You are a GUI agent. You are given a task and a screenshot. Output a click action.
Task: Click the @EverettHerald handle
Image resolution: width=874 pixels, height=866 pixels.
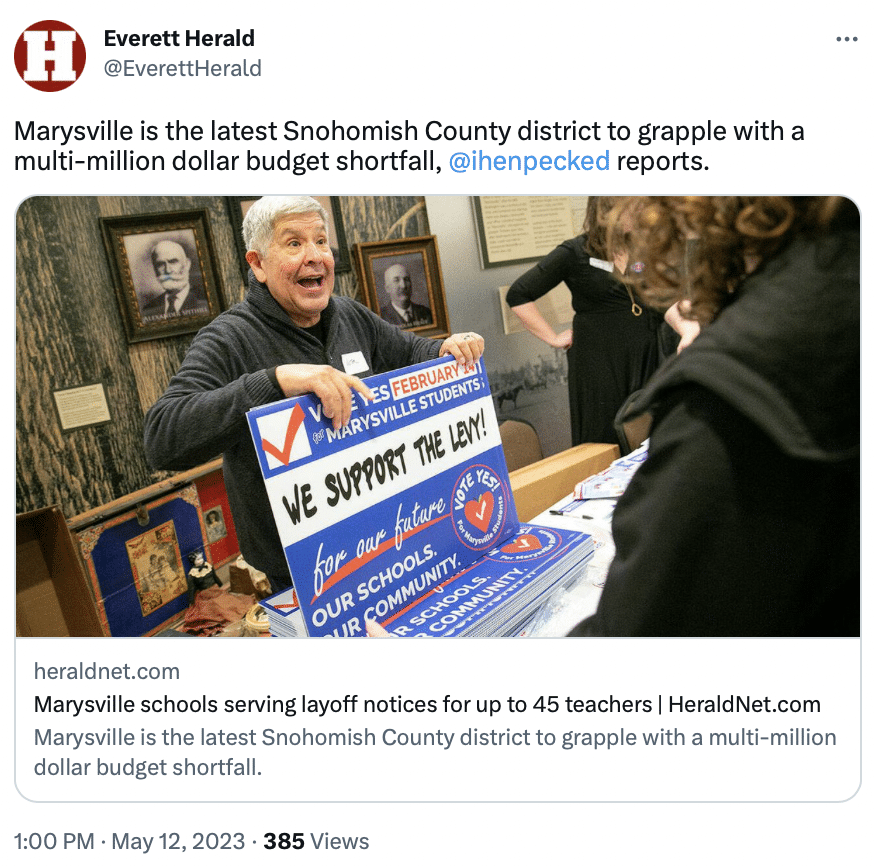coord(183,69)
